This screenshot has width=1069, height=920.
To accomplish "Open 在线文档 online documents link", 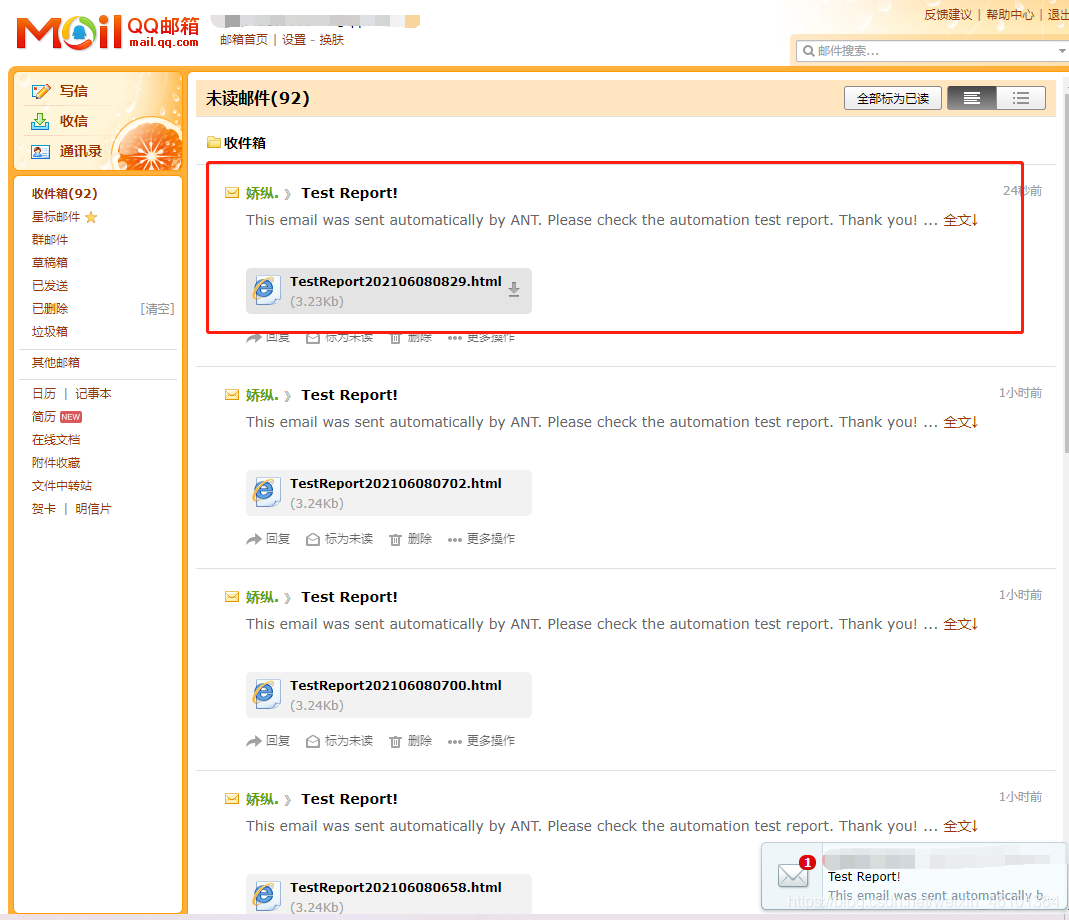I will [56, 440].
